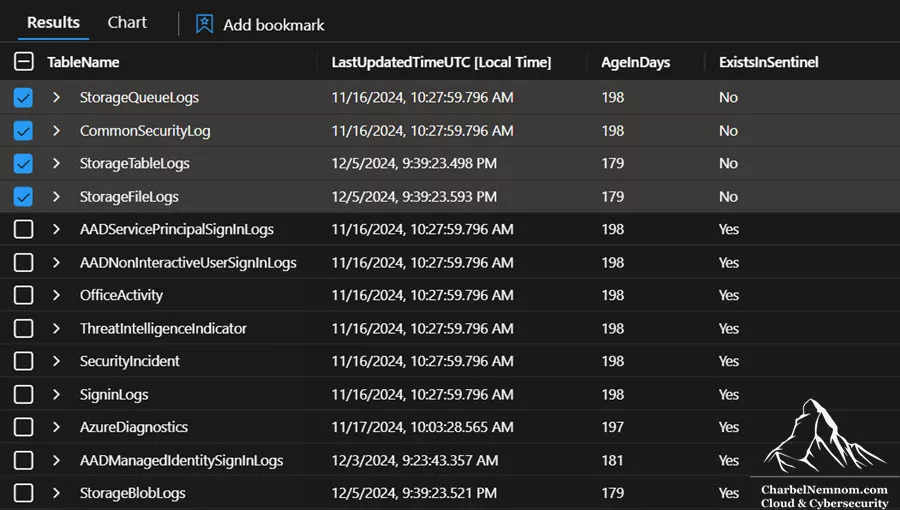
Task: Sort by the AgeInDays column header
Action: [635, 63]
